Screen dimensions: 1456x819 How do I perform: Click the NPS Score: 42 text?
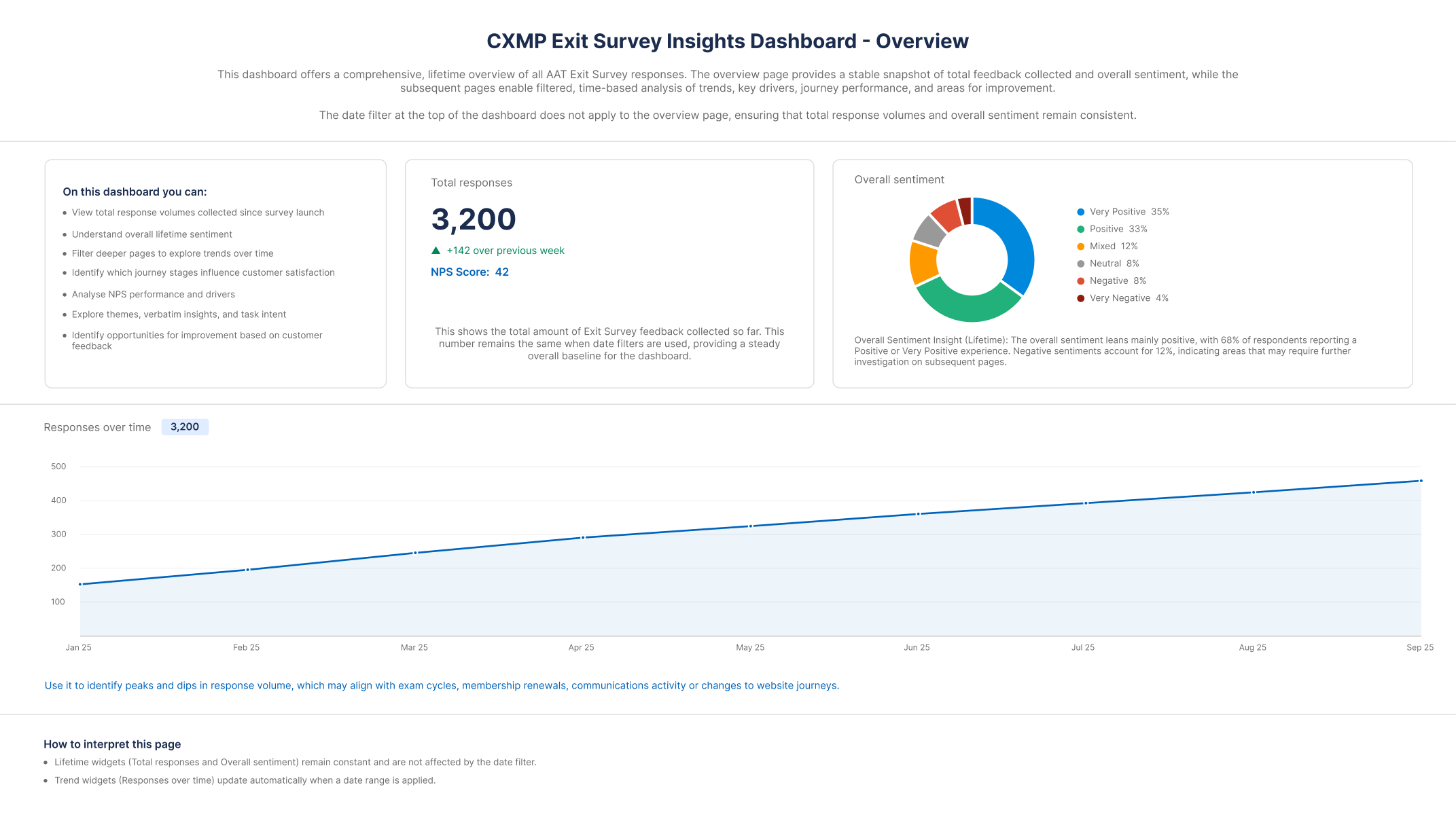click(469, 272)
